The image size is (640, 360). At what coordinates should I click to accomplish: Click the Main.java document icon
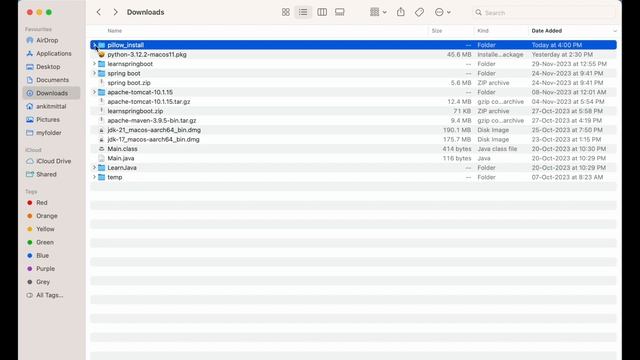[102, 158]
